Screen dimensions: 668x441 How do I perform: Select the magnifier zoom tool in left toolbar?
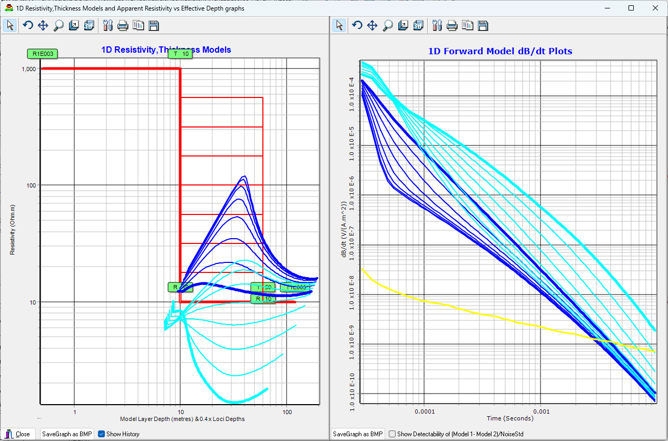tap(58, 26)
